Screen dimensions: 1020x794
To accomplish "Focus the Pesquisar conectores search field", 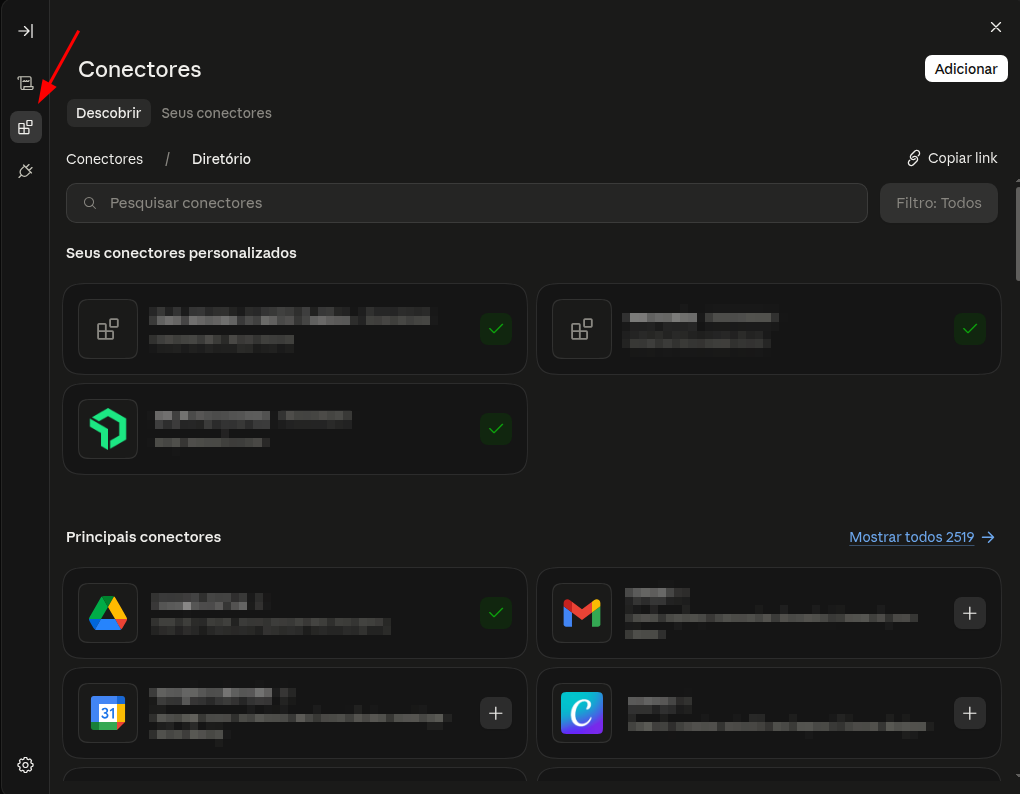I will point(466,203).
